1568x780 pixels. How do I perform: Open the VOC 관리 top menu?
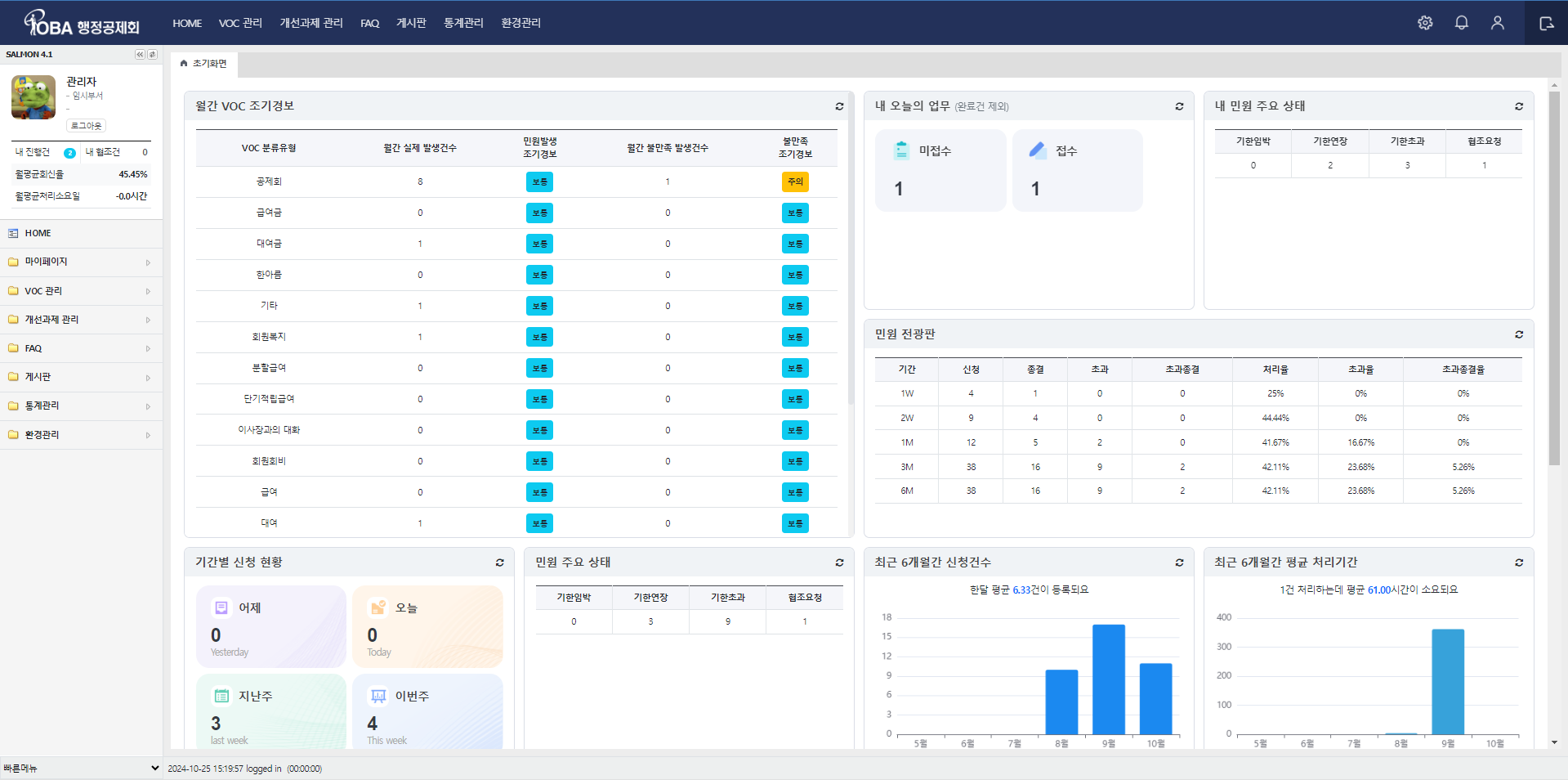pyautogui.click(x=240, y=23)
